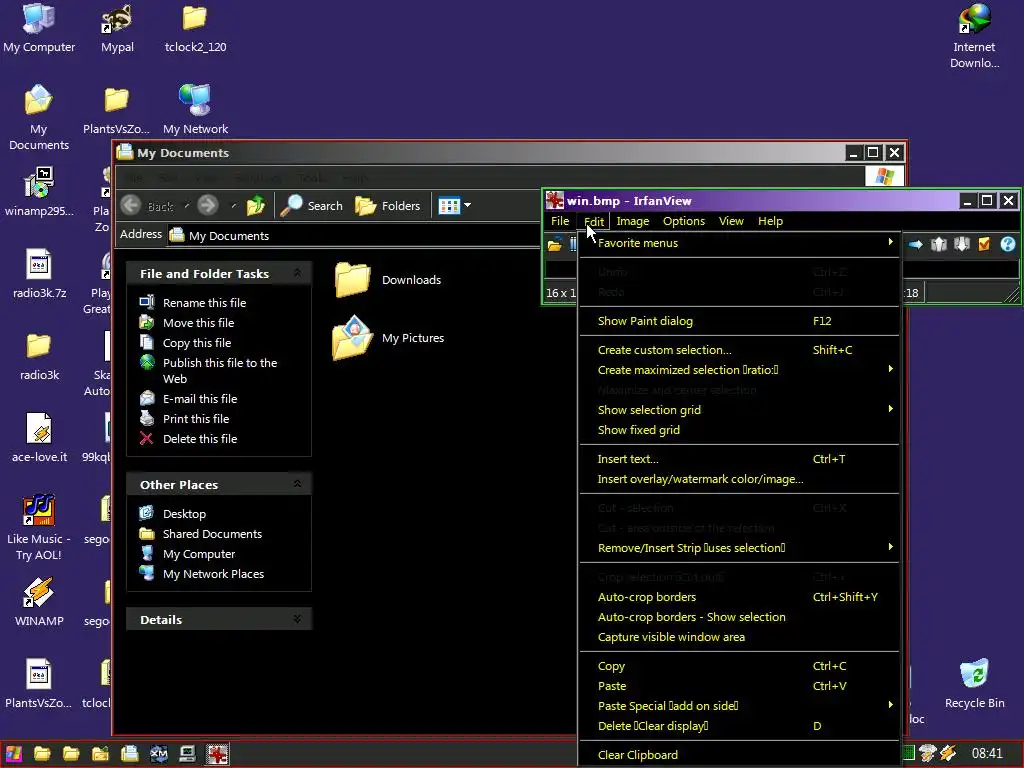
Task: Click the Winamp lightning tray icon
Action: click(948, 754)
